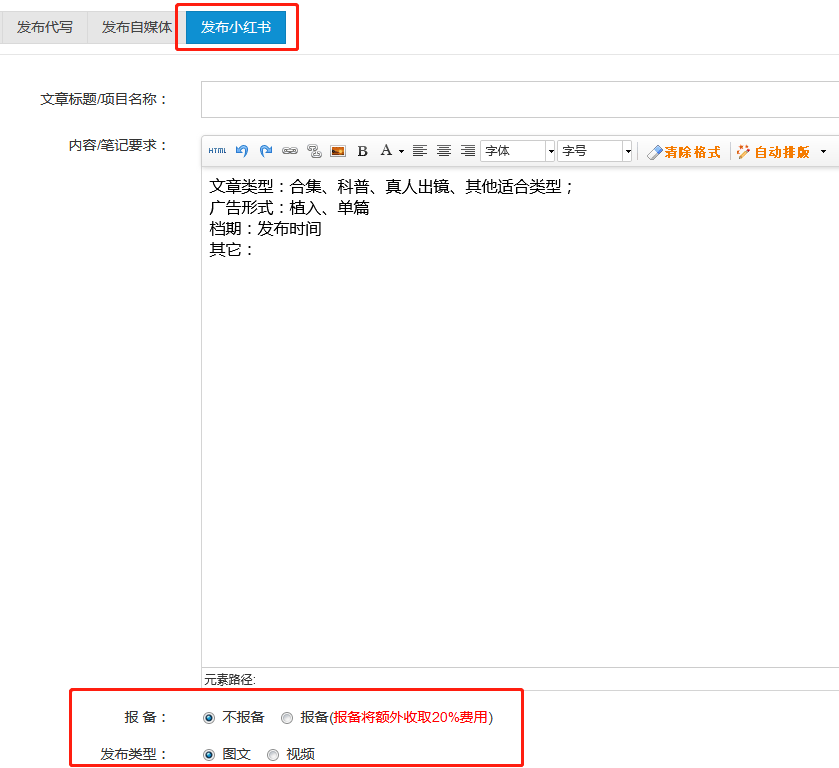Image resolution: width=839 pixels, height=768 pixels.
Task: Align text right
Action: click(x=468, y=151)
